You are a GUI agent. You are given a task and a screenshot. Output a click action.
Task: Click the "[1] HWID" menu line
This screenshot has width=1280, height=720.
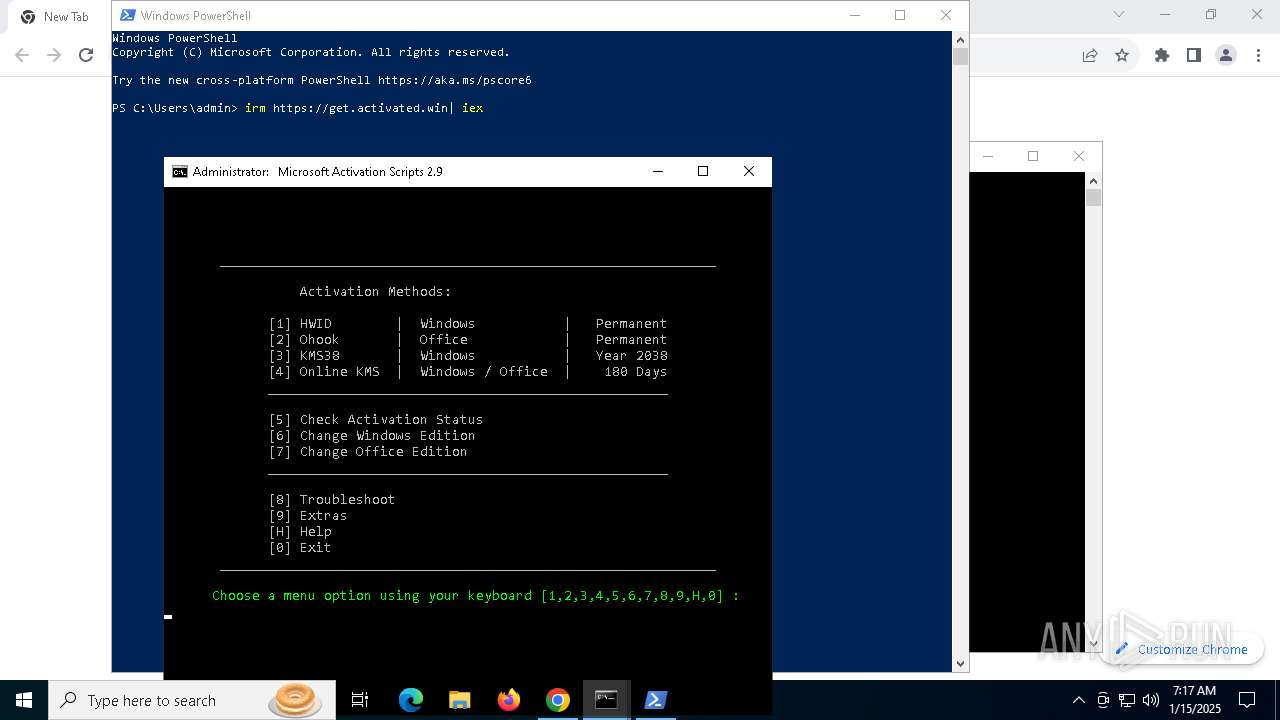467,324
